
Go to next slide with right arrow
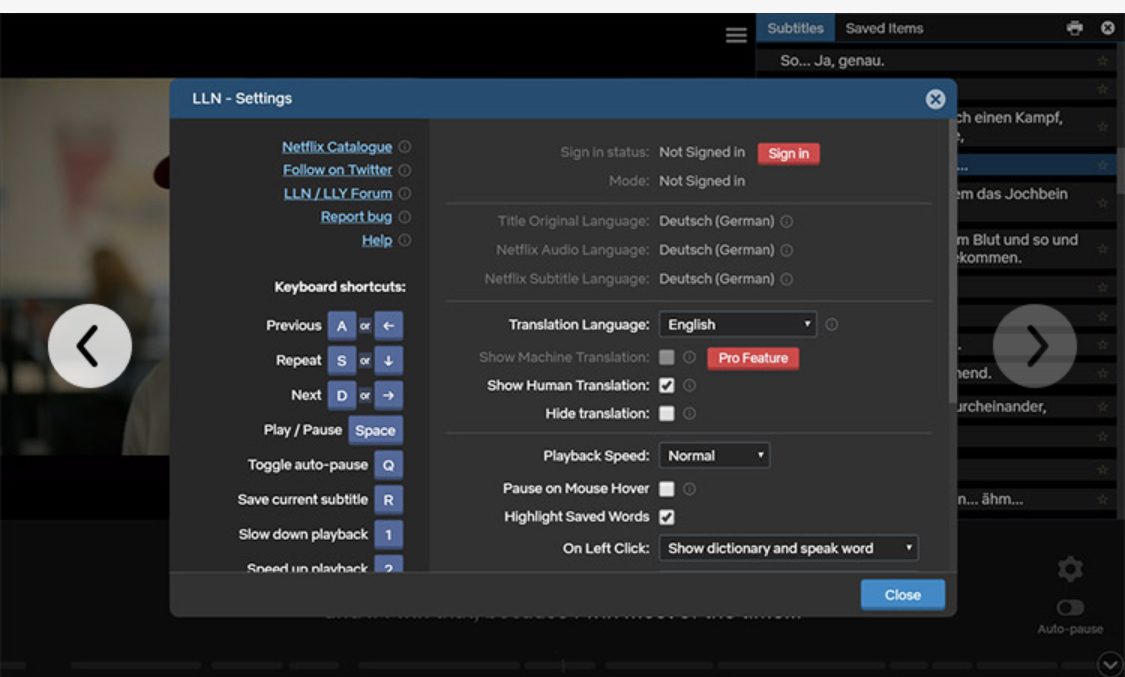(1035, 346)
